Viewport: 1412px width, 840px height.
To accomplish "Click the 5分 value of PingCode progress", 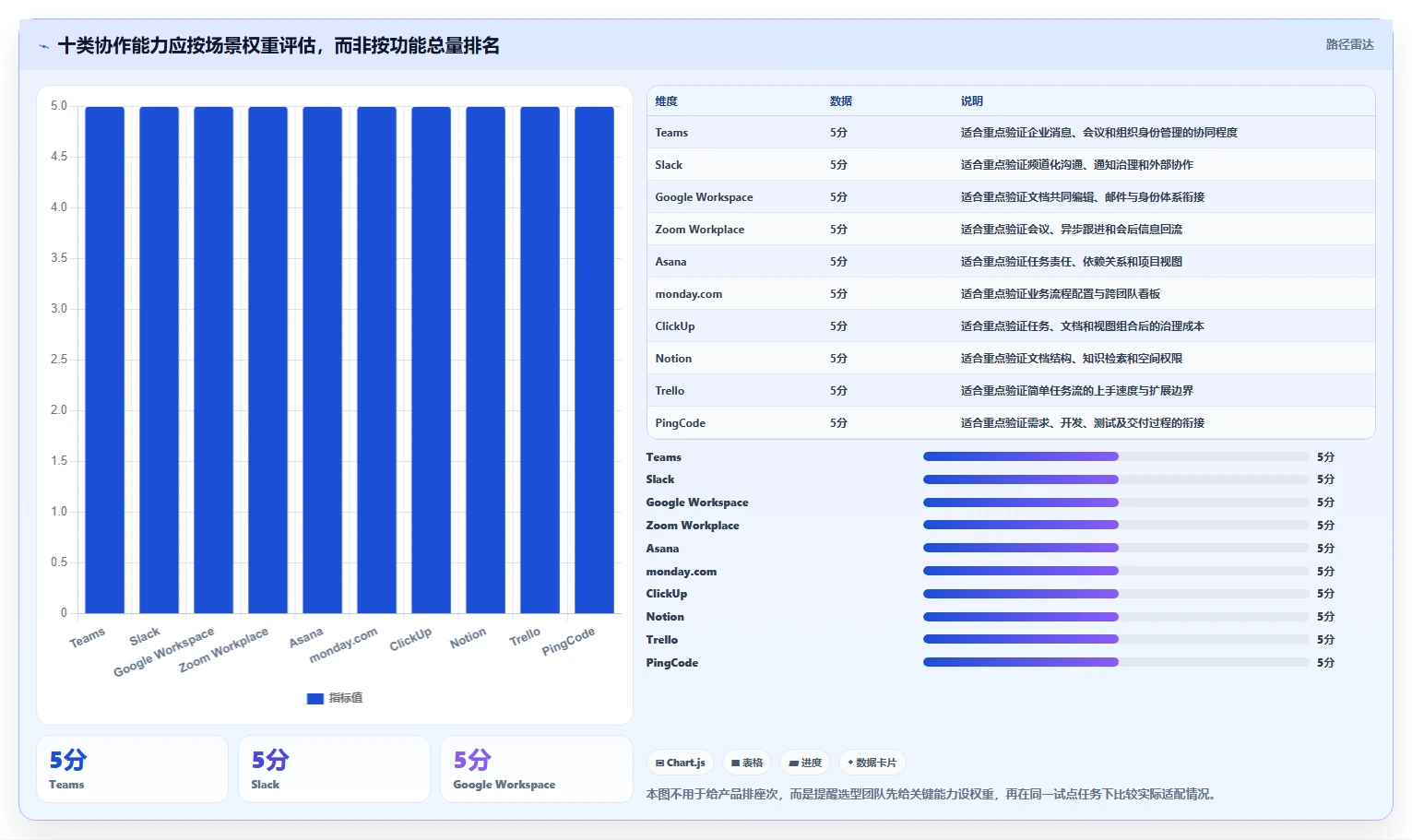I will 1325,663.
